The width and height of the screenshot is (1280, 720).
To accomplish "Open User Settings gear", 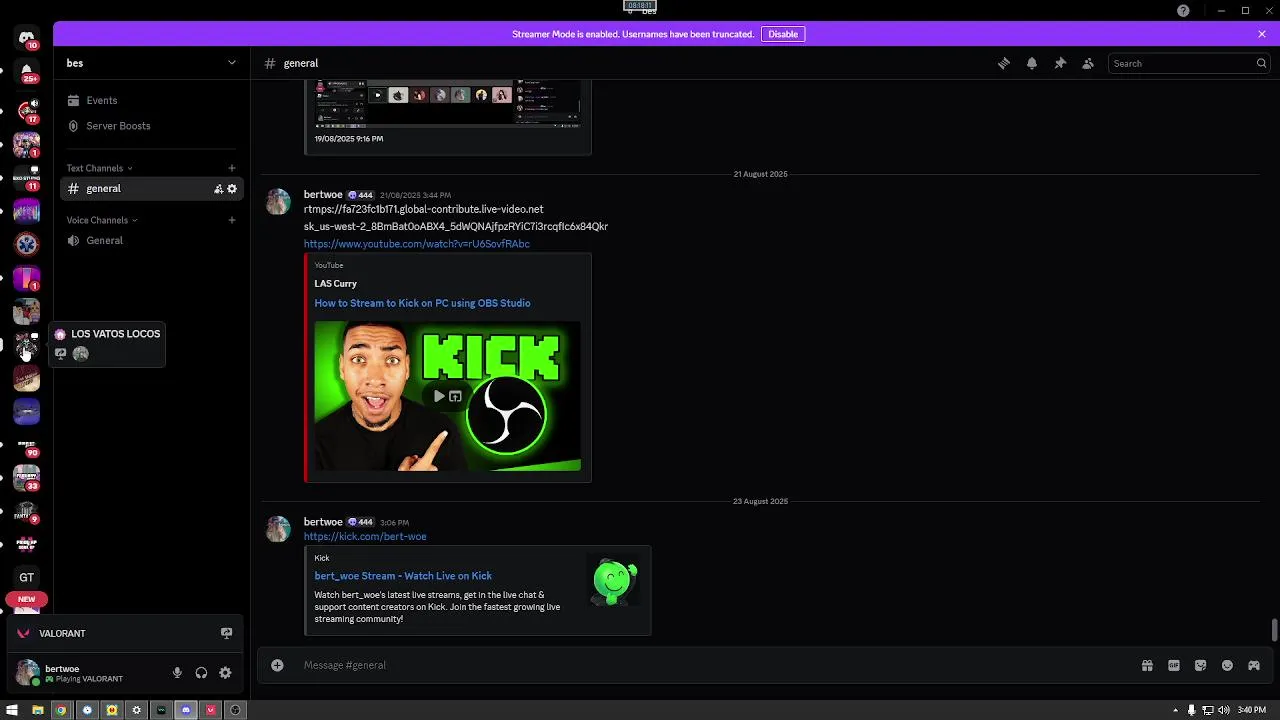I will point(225,673).
